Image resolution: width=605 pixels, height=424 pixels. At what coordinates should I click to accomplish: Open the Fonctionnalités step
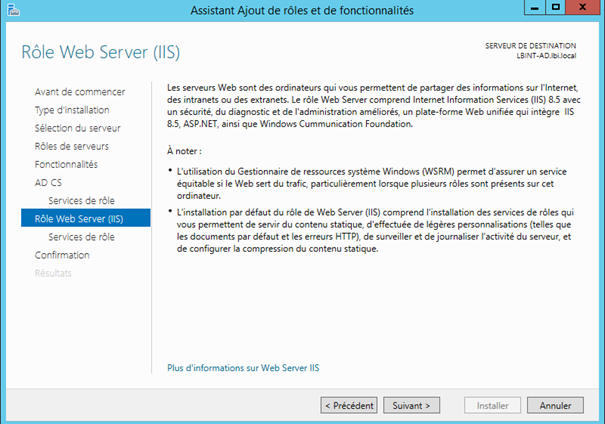click(66, 164)
